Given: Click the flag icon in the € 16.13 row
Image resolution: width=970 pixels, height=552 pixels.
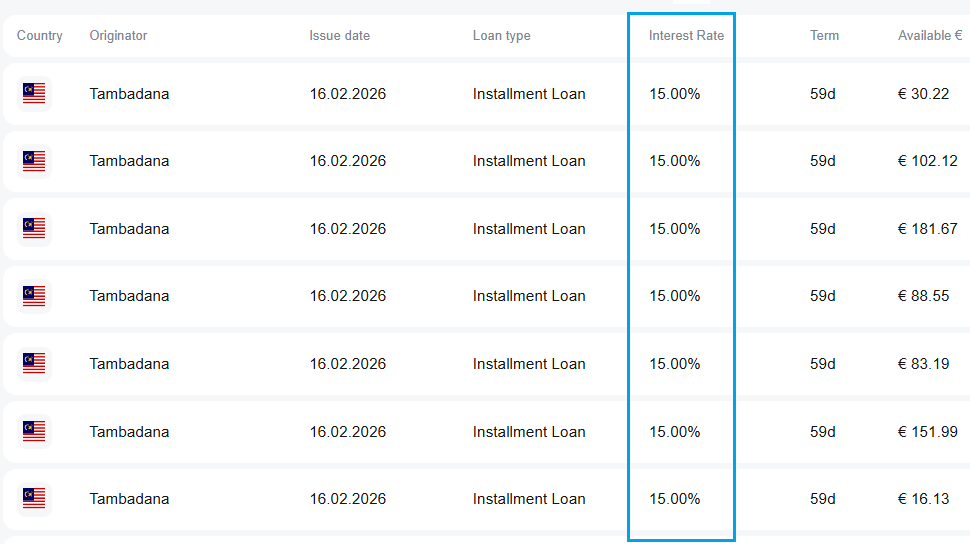Looking at the screenshot, I should click(34, 499).
